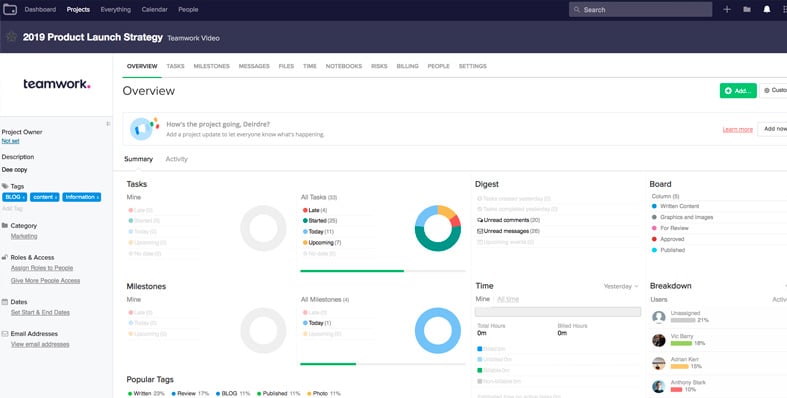787x398 pixels.
Task: Click Give More People Access link
Action: click(46, 281)
